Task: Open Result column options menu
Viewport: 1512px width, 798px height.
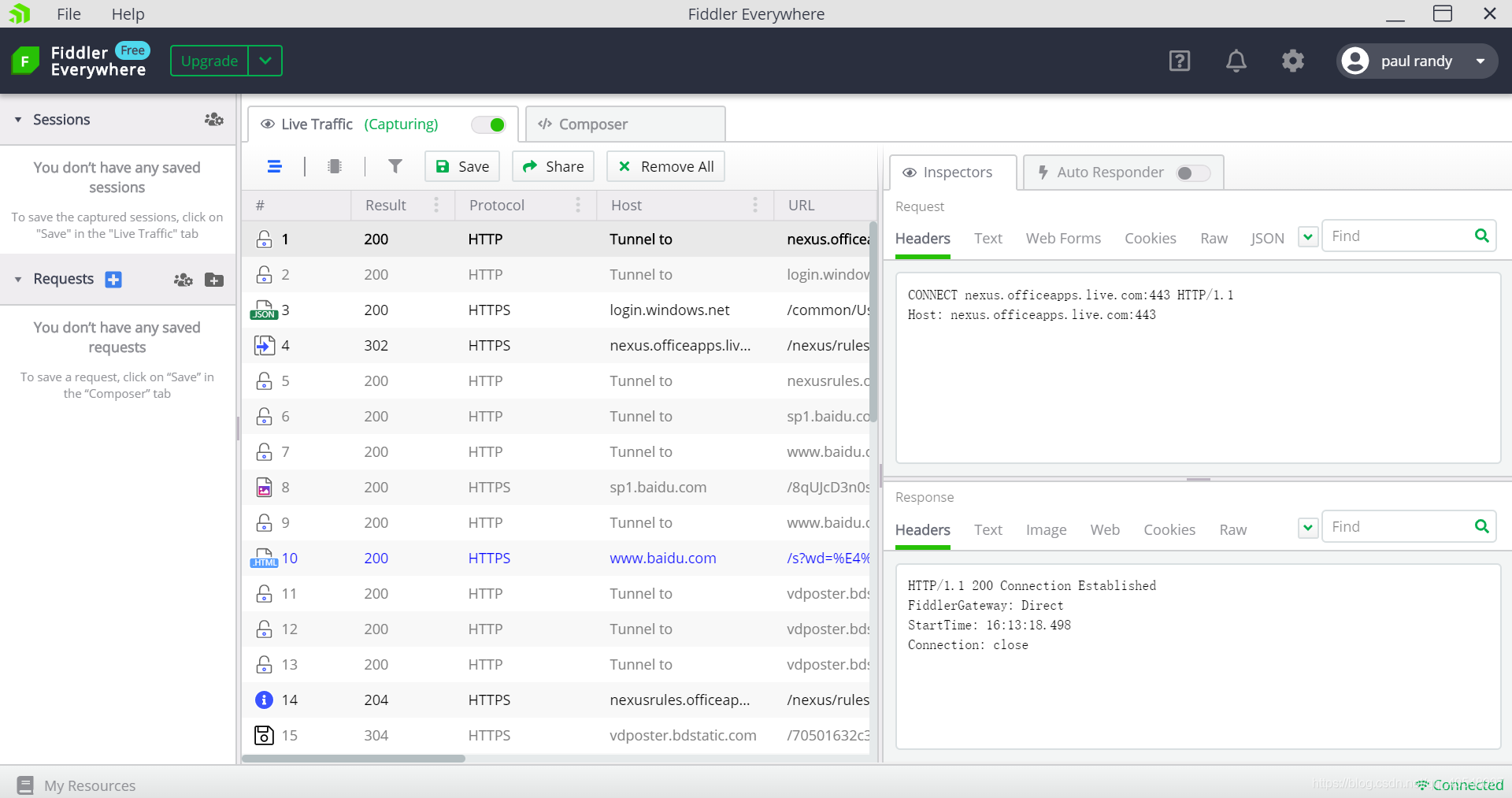Action: (436, 205)
